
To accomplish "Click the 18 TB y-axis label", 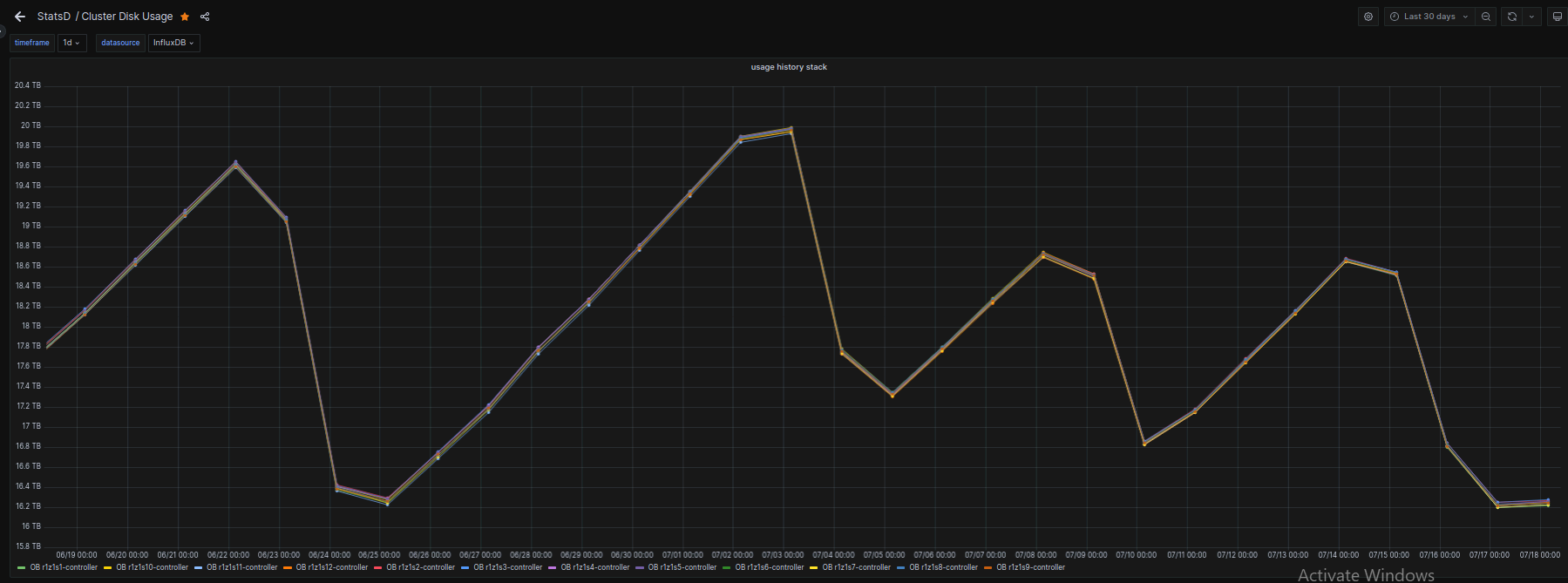I will pos(31,326).
